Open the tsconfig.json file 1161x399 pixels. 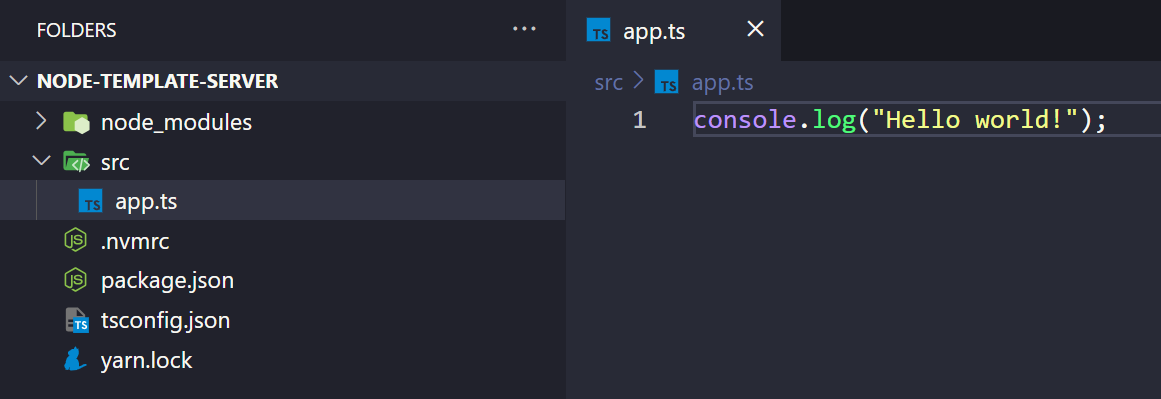[x=282, y=321]
